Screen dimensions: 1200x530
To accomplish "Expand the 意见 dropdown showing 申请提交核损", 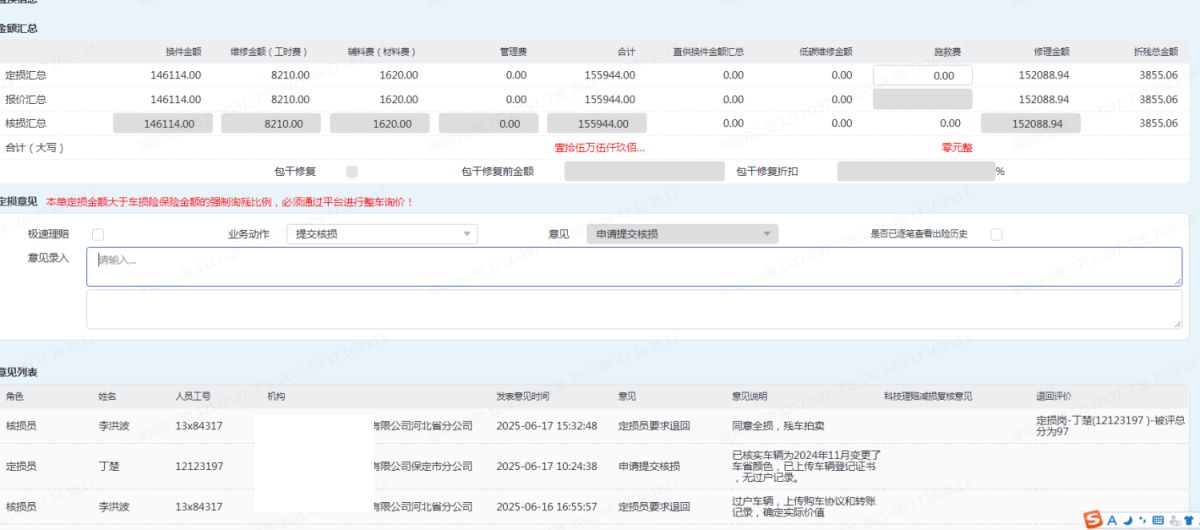I will coord(681,234).
